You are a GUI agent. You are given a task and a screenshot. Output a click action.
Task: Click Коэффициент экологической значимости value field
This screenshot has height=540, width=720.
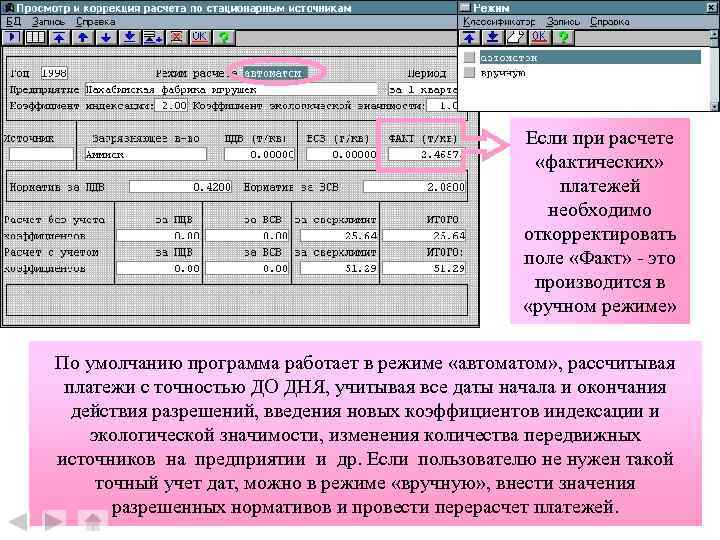coord(442,106)
